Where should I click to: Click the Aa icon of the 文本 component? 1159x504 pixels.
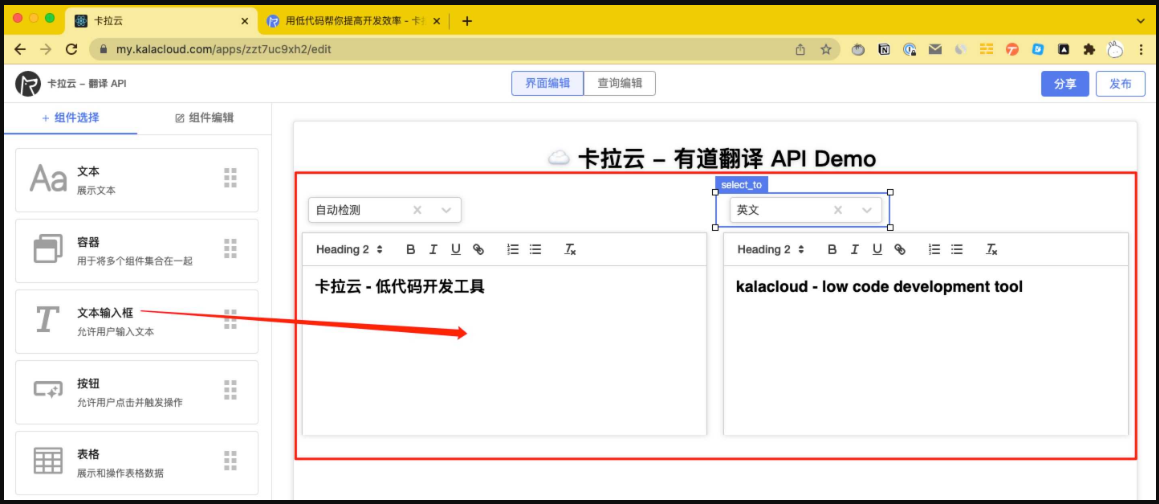(48, 179)
